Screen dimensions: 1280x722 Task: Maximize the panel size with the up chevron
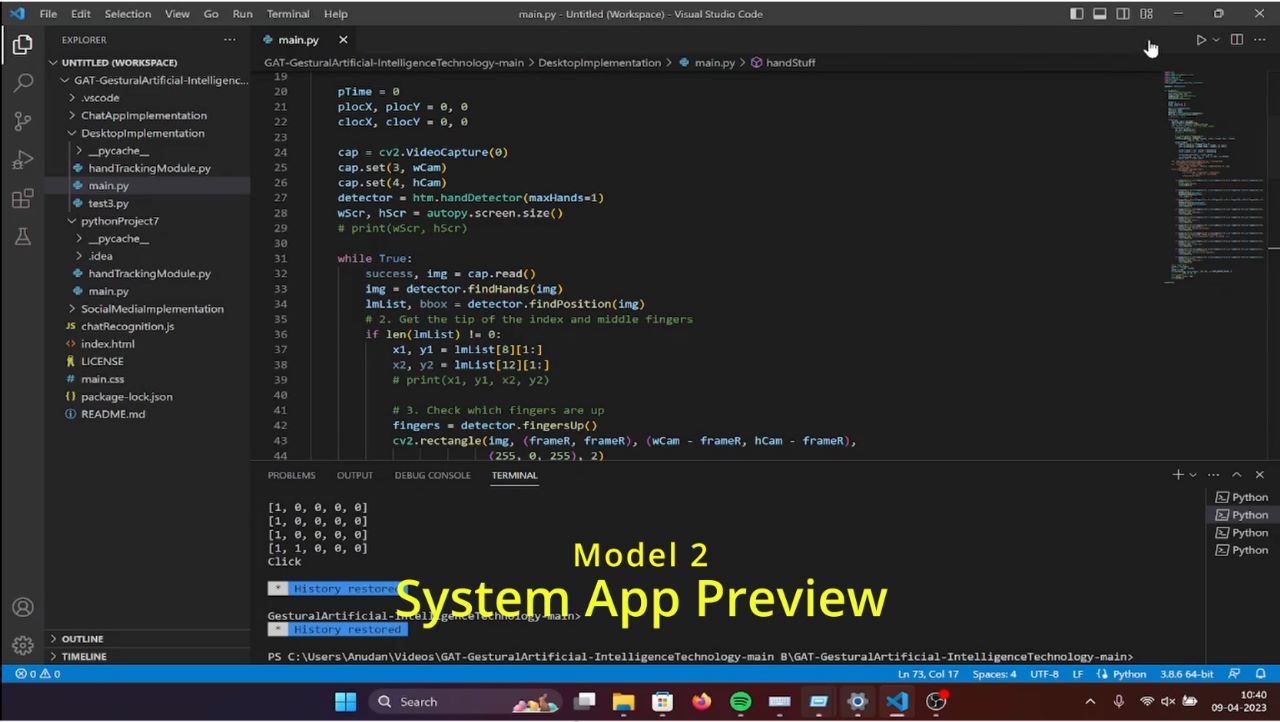pyautogui.click(x=1237, y=475)
